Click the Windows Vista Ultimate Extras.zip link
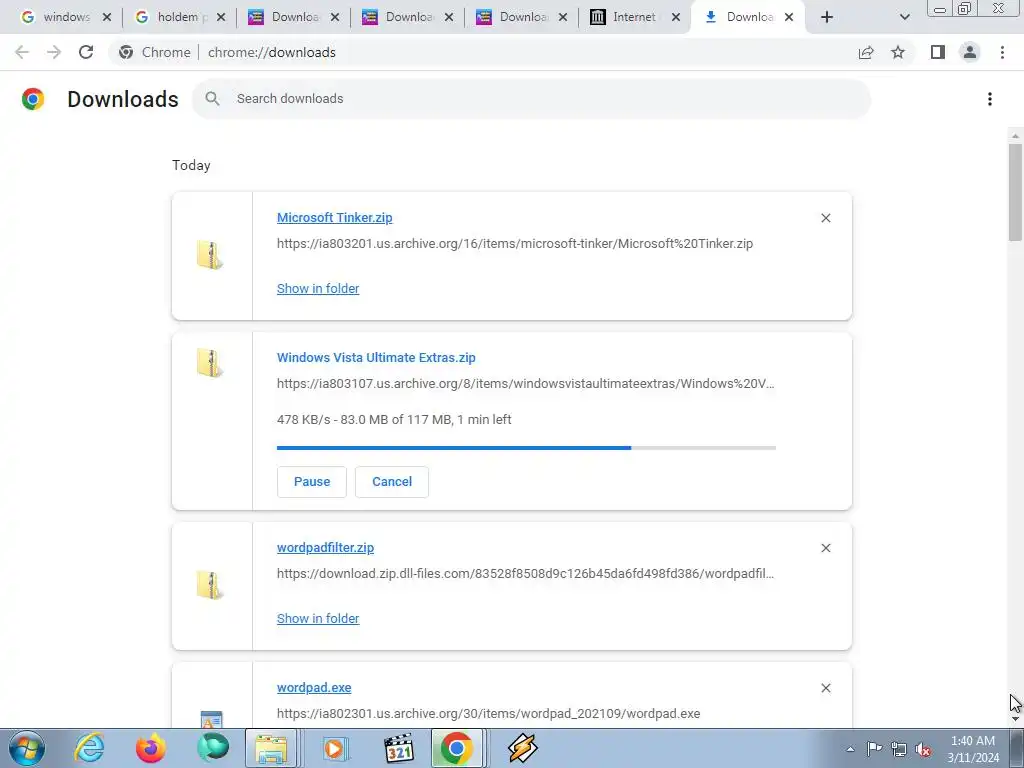The width and height of the screenshot is (1024, 768). tap(376, 357)
